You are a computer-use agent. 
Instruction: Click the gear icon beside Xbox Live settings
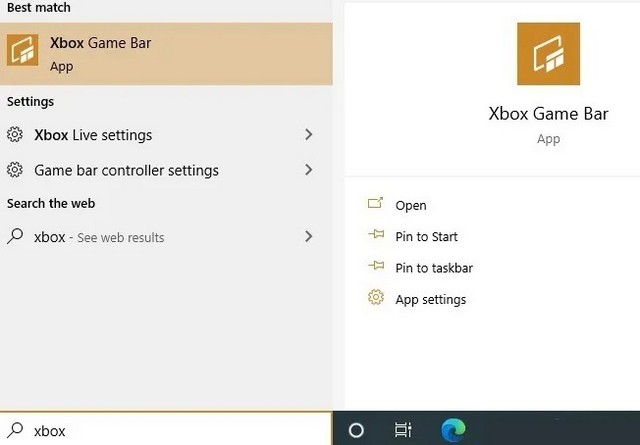15,135
